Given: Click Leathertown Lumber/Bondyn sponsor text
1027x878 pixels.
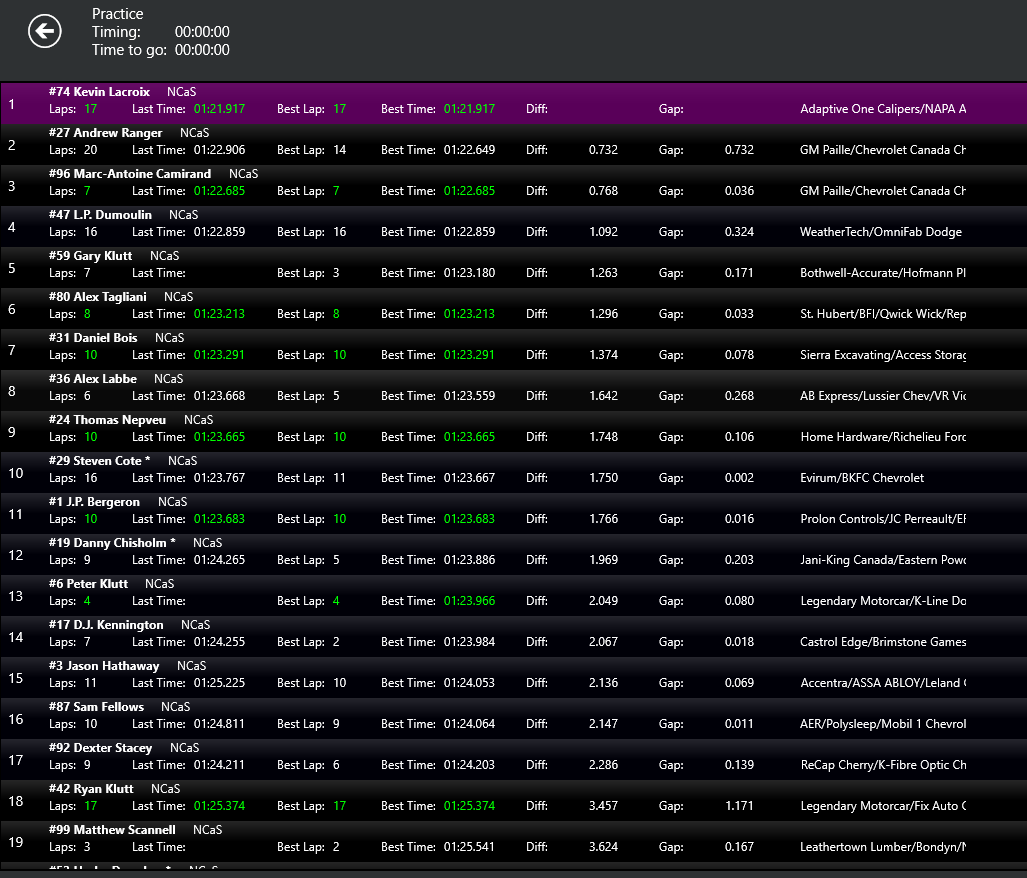Looking at the screenshot, I should coord(883,847).
